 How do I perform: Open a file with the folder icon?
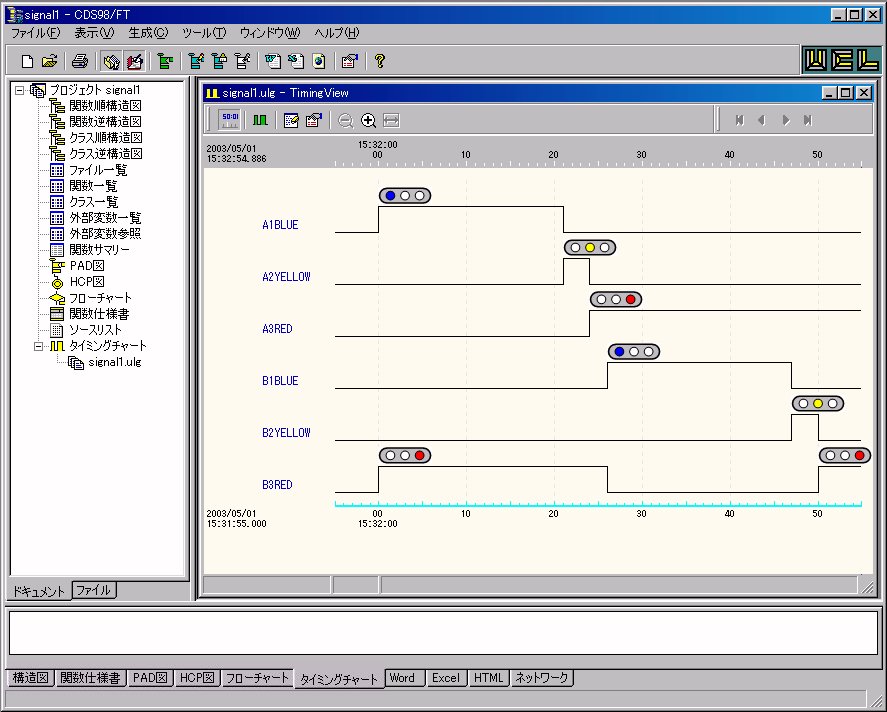point(49,61)
